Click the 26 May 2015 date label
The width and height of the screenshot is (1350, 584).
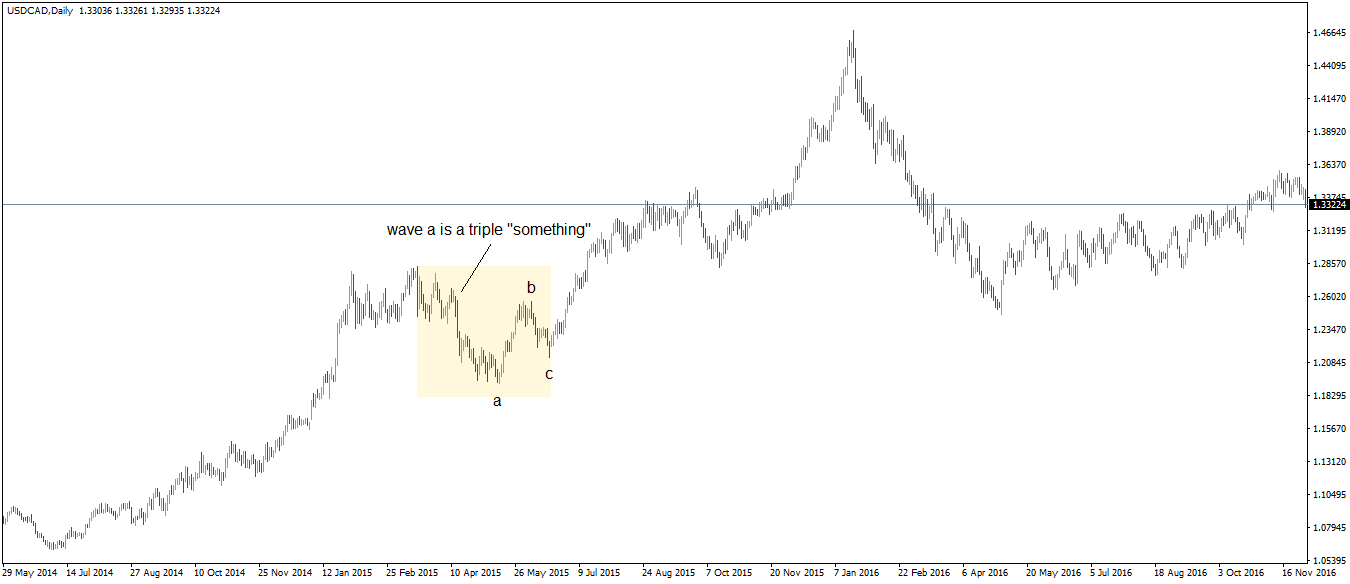541,574
